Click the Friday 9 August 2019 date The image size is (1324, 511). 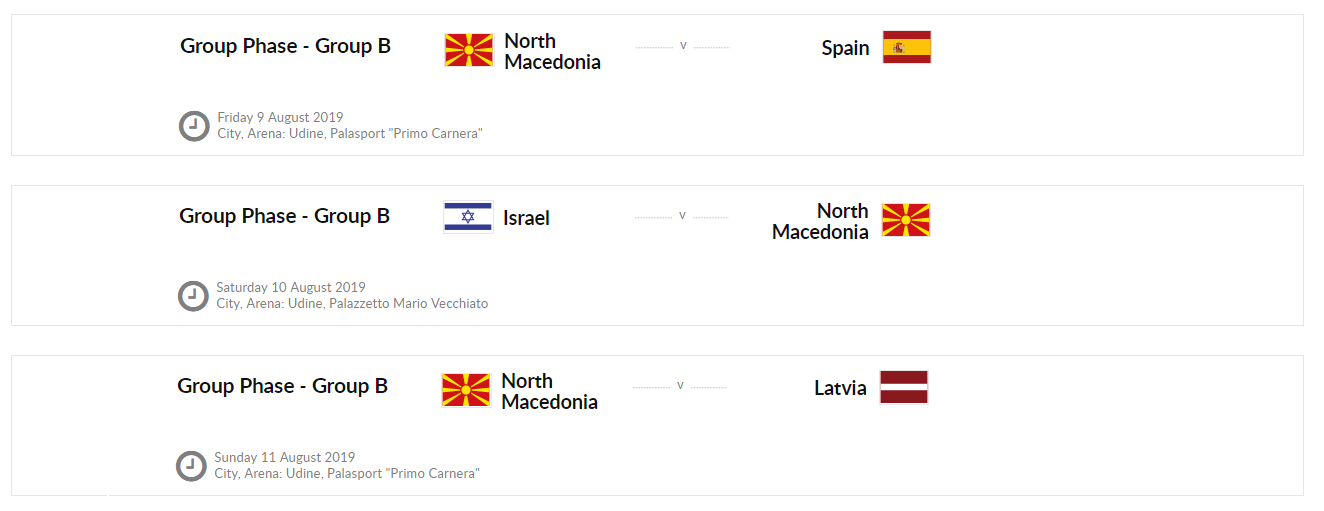point(280,118)
